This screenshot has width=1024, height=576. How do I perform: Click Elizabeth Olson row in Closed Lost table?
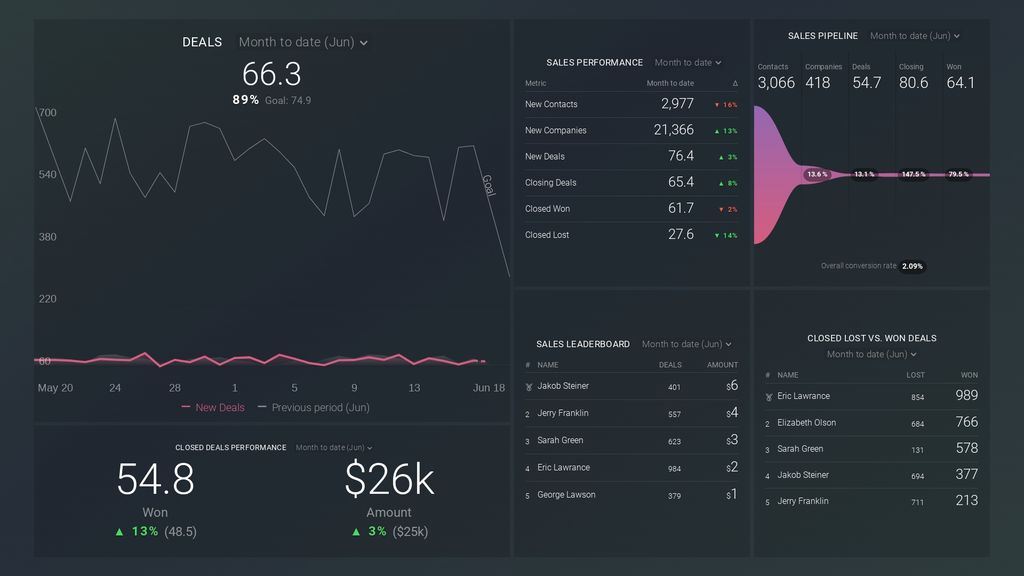click(x=871, y=423)
